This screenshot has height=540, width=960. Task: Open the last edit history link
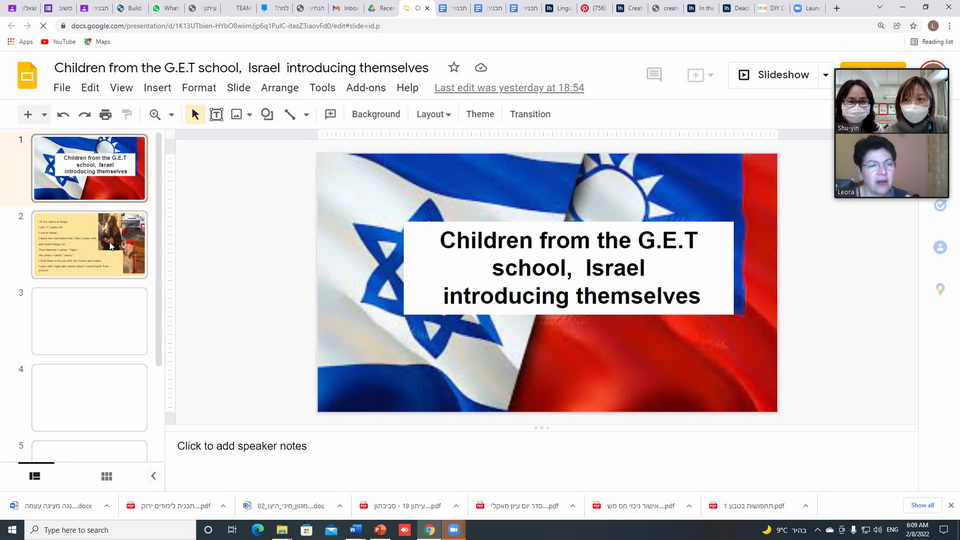tap(509, 88)
